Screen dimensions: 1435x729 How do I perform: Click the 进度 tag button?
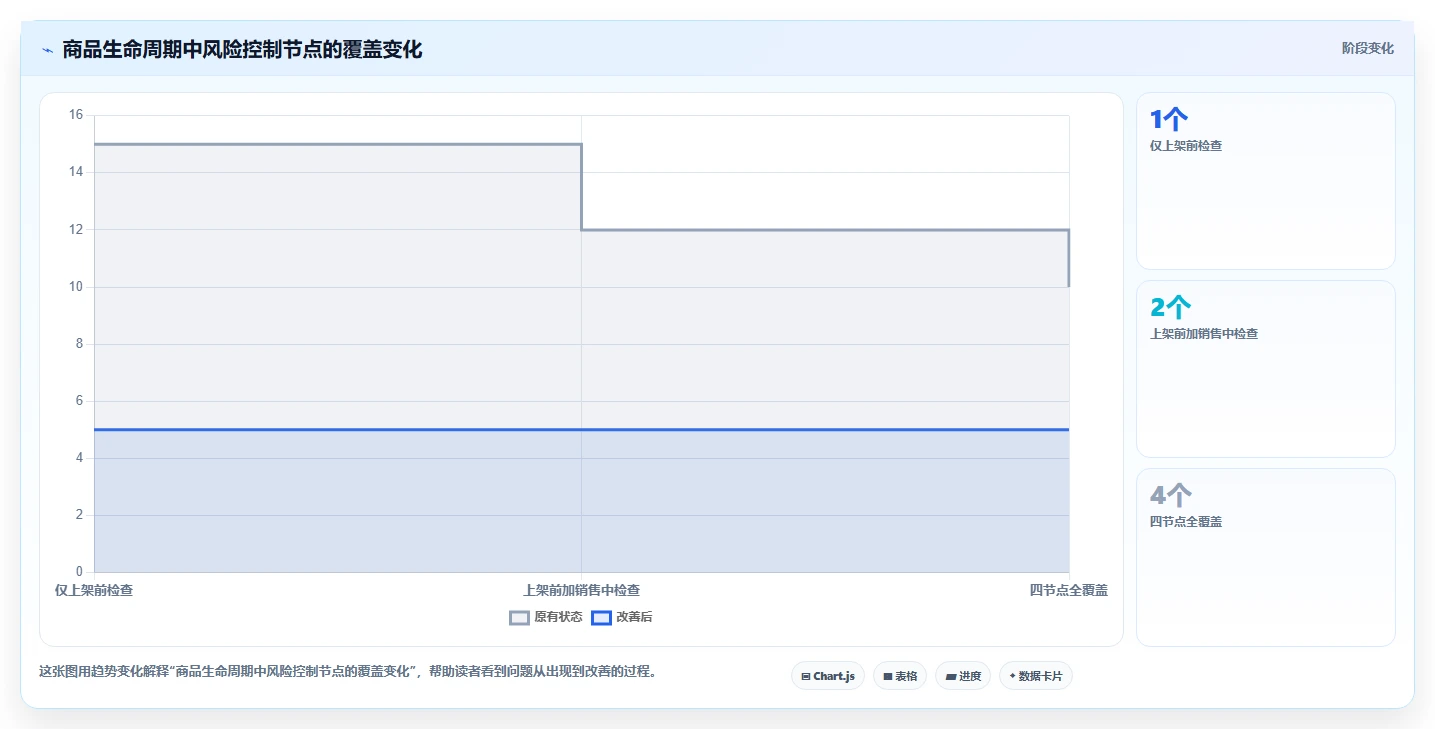point(963,676)
